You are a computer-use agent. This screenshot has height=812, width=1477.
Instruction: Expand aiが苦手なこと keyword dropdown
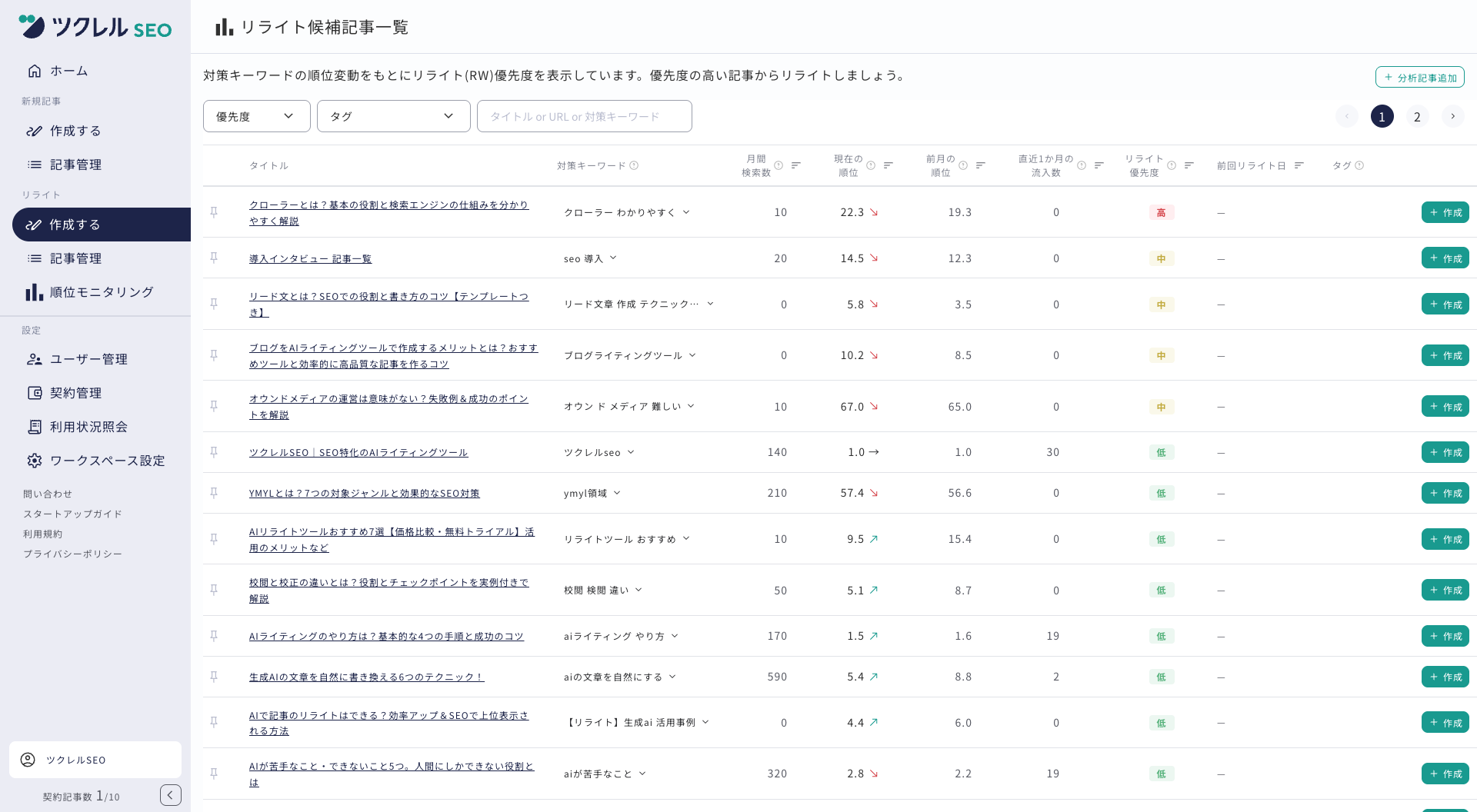[642, 774]
